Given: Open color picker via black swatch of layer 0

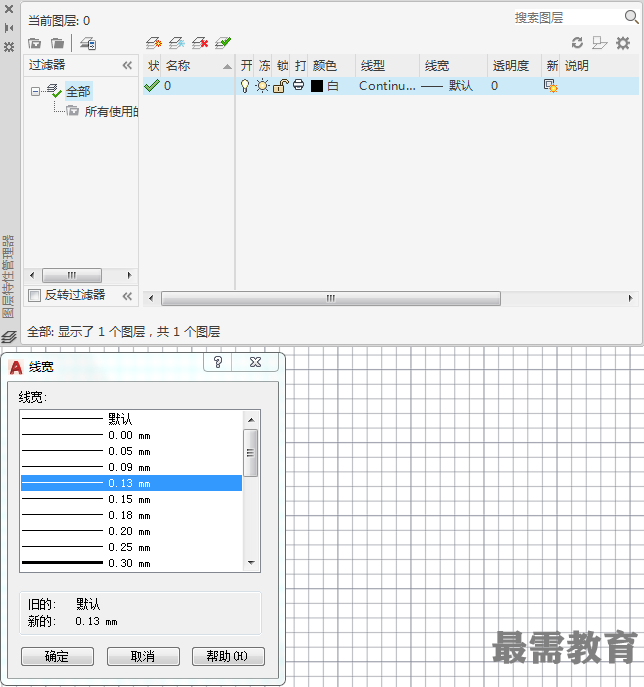Looking at the screenshot, I should pos(317,86).
